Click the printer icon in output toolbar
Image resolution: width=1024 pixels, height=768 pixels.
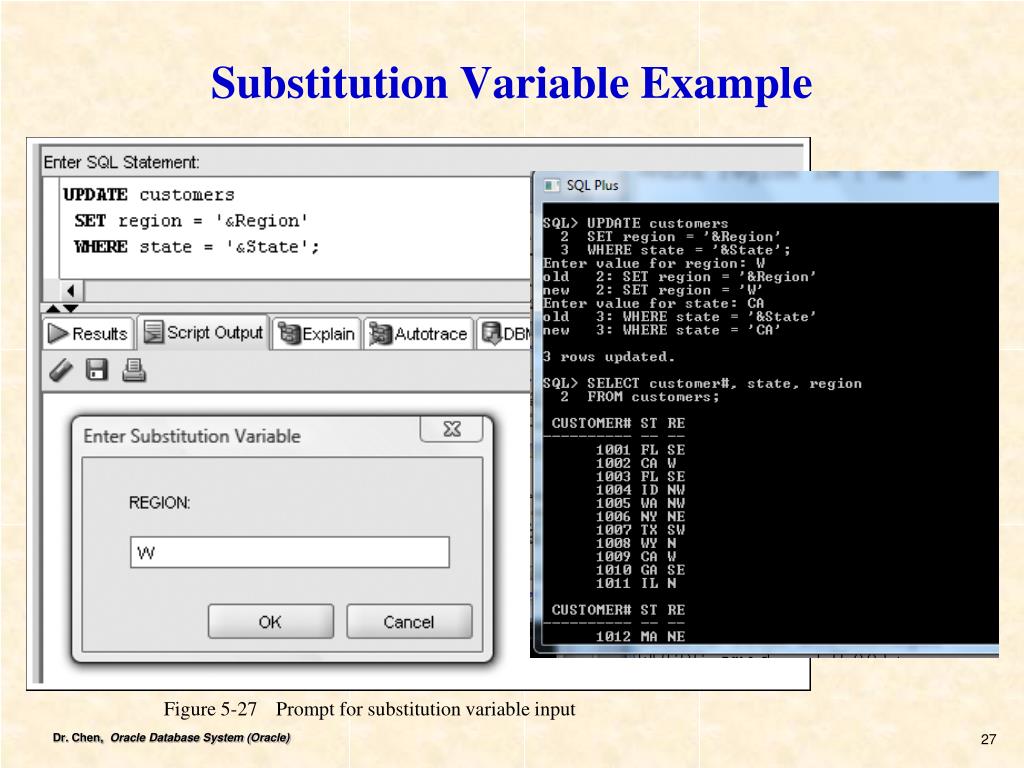point(134,370)
